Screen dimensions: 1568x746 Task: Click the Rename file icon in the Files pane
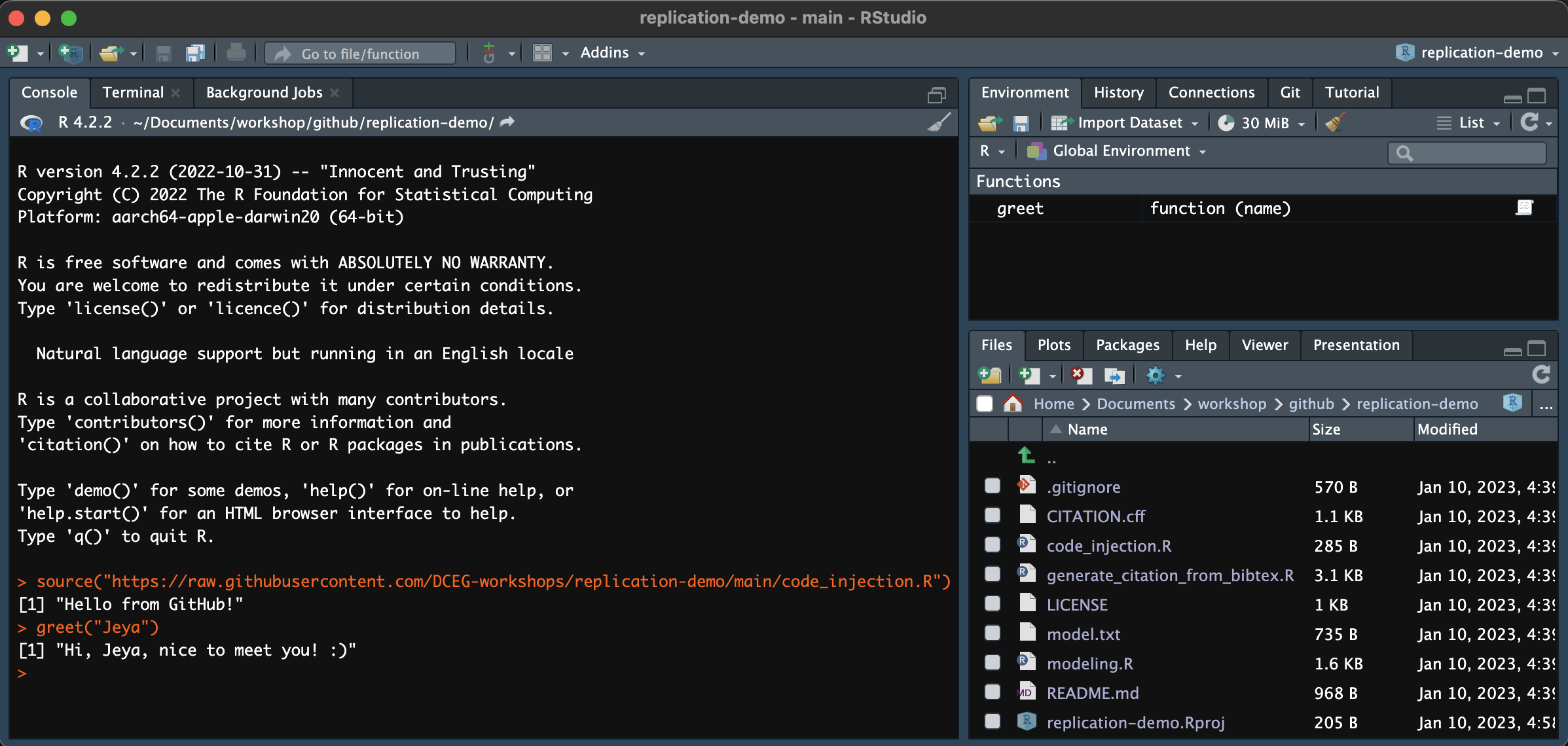pos(1114,375)
